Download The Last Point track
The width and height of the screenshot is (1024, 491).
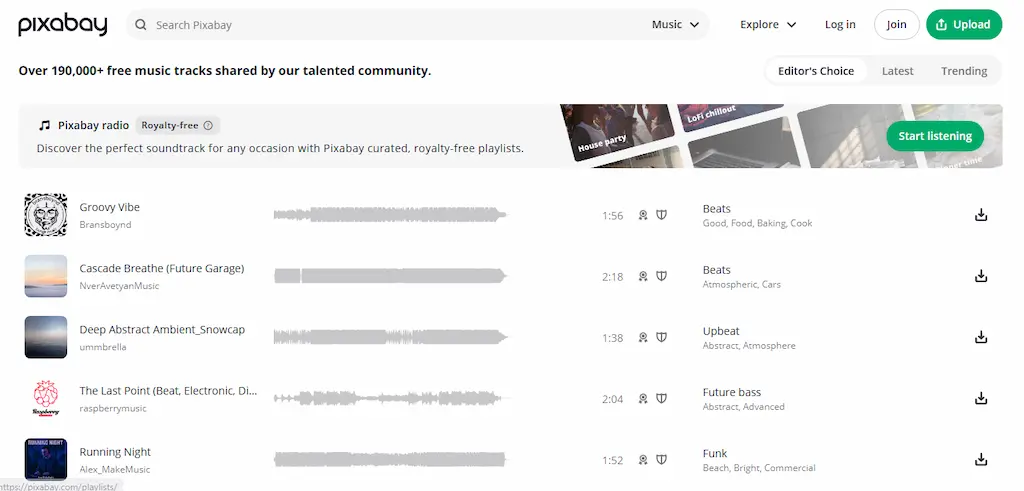point(980,398)
